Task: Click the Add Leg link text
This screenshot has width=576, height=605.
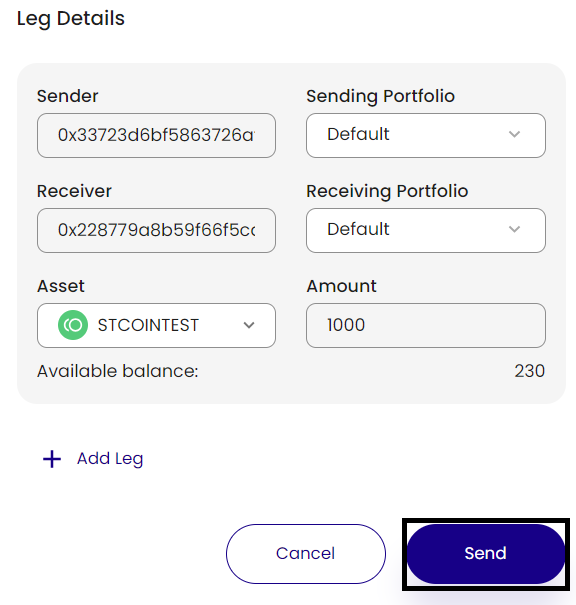Action: tap(110, 459)
